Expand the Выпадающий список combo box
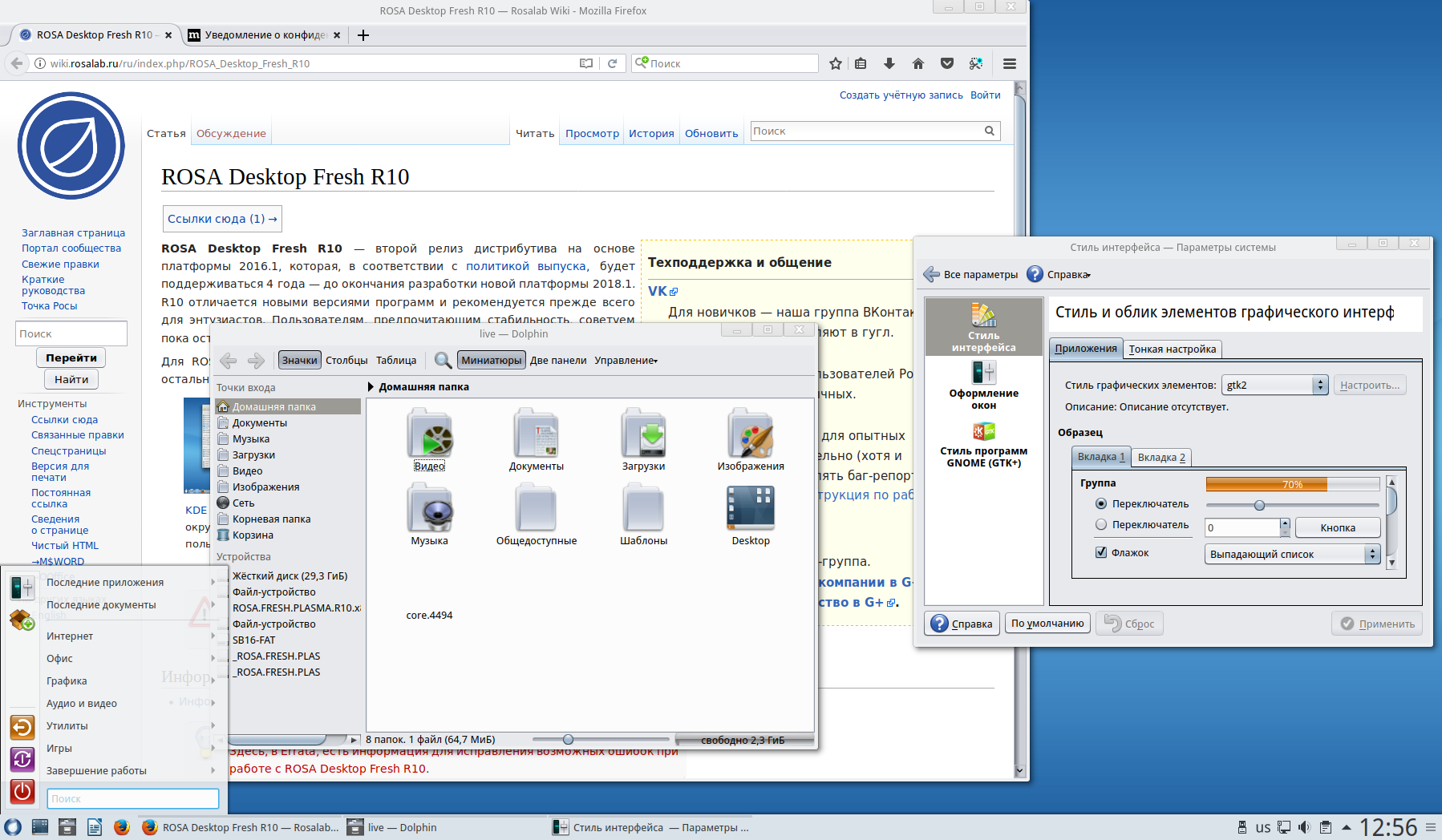1442x840 pixels. click(1291, 554)
